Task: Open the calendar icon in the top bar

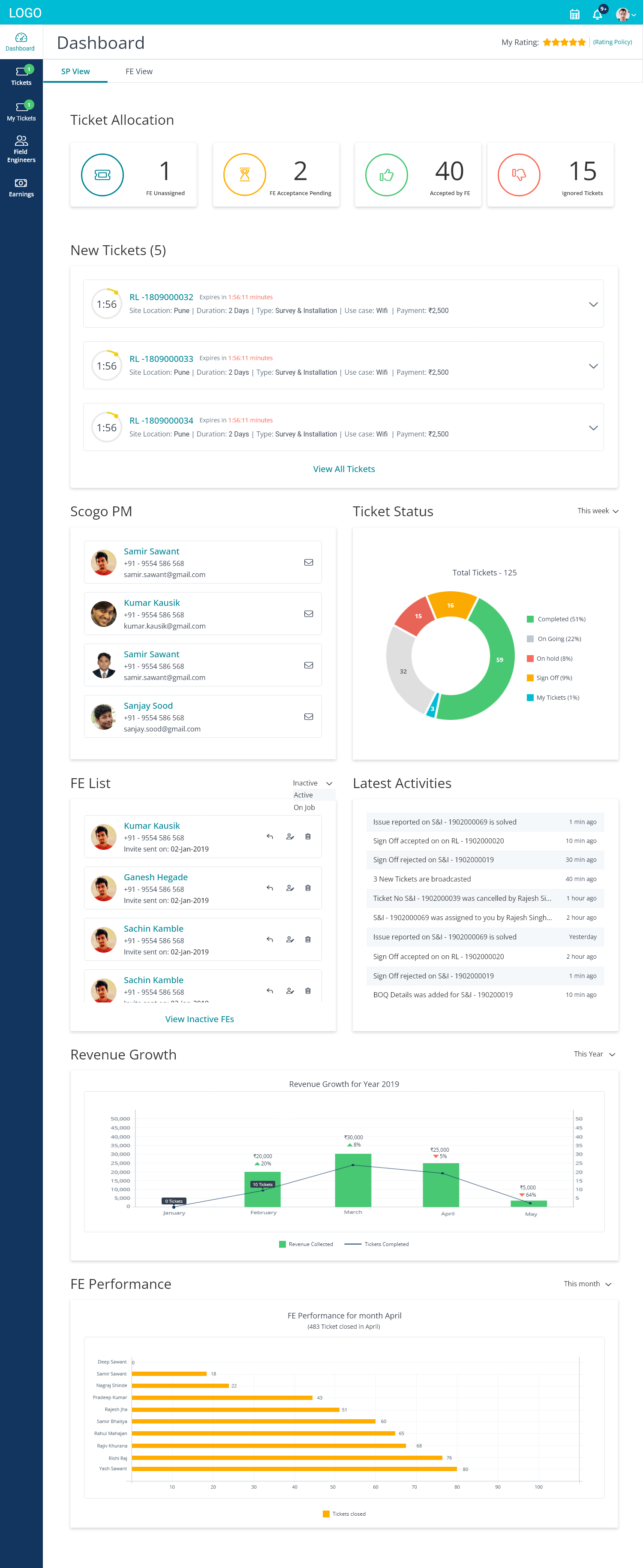Action: tap(574, 15)
